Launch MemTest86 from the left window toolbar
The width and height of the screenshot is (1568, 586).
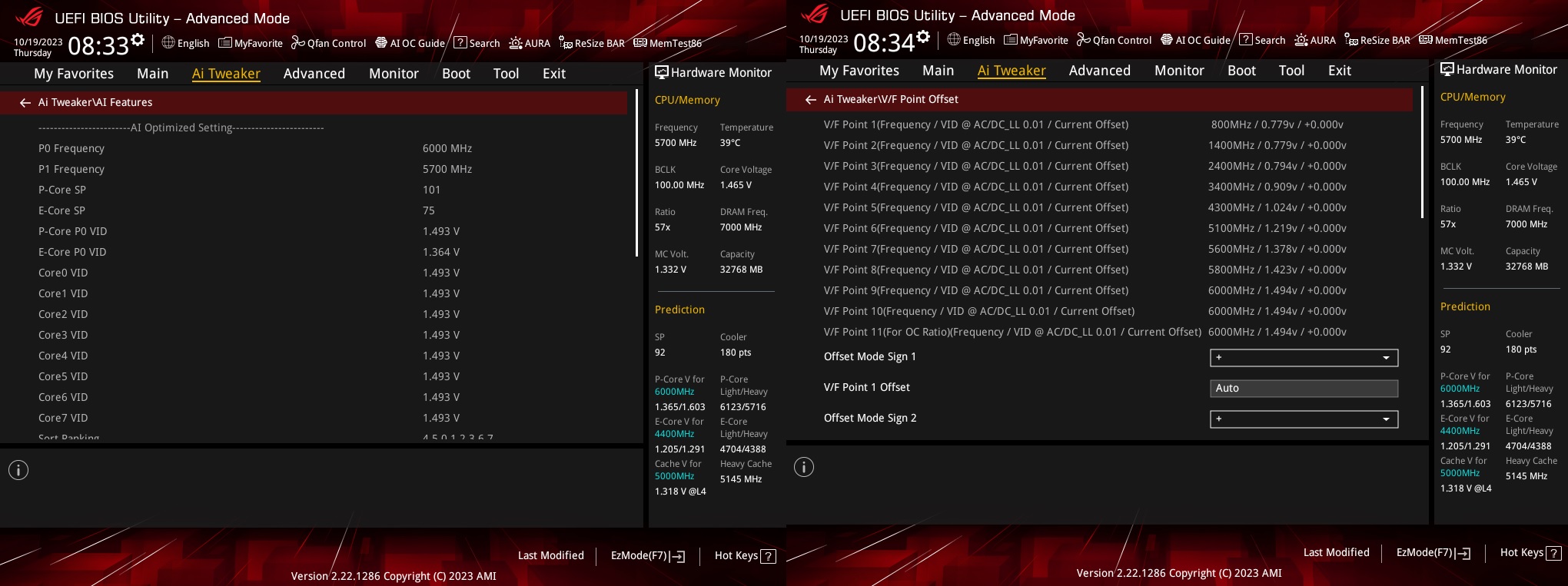pyautogui.click(x=668, y=43)
